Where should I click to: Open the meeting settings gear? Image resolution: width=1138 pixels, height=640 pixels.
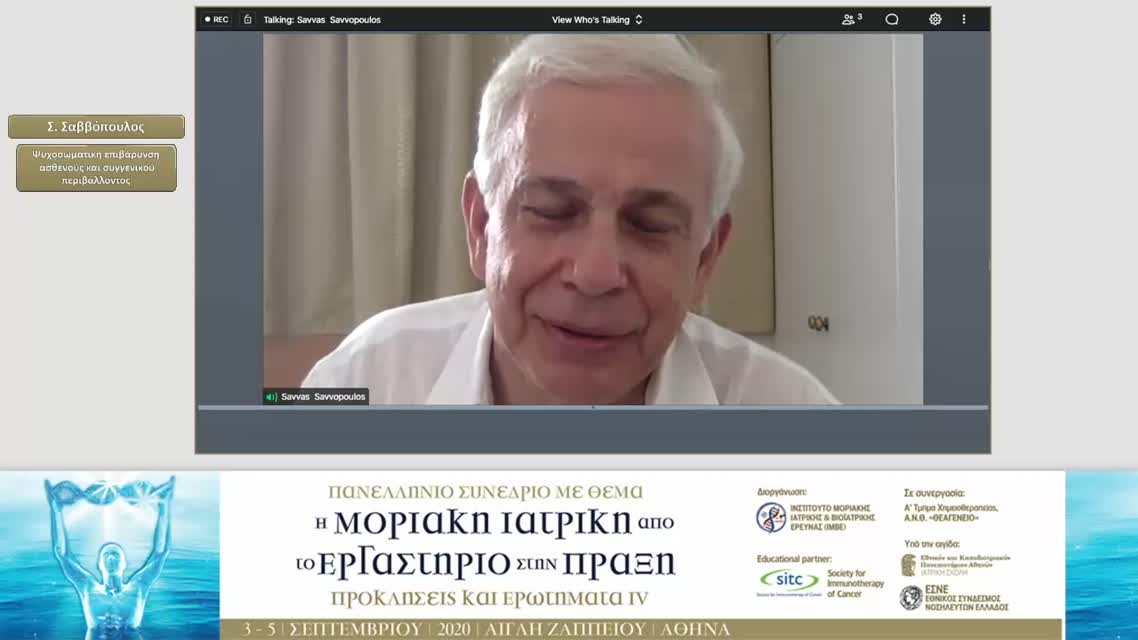click(x=934, y=19)
